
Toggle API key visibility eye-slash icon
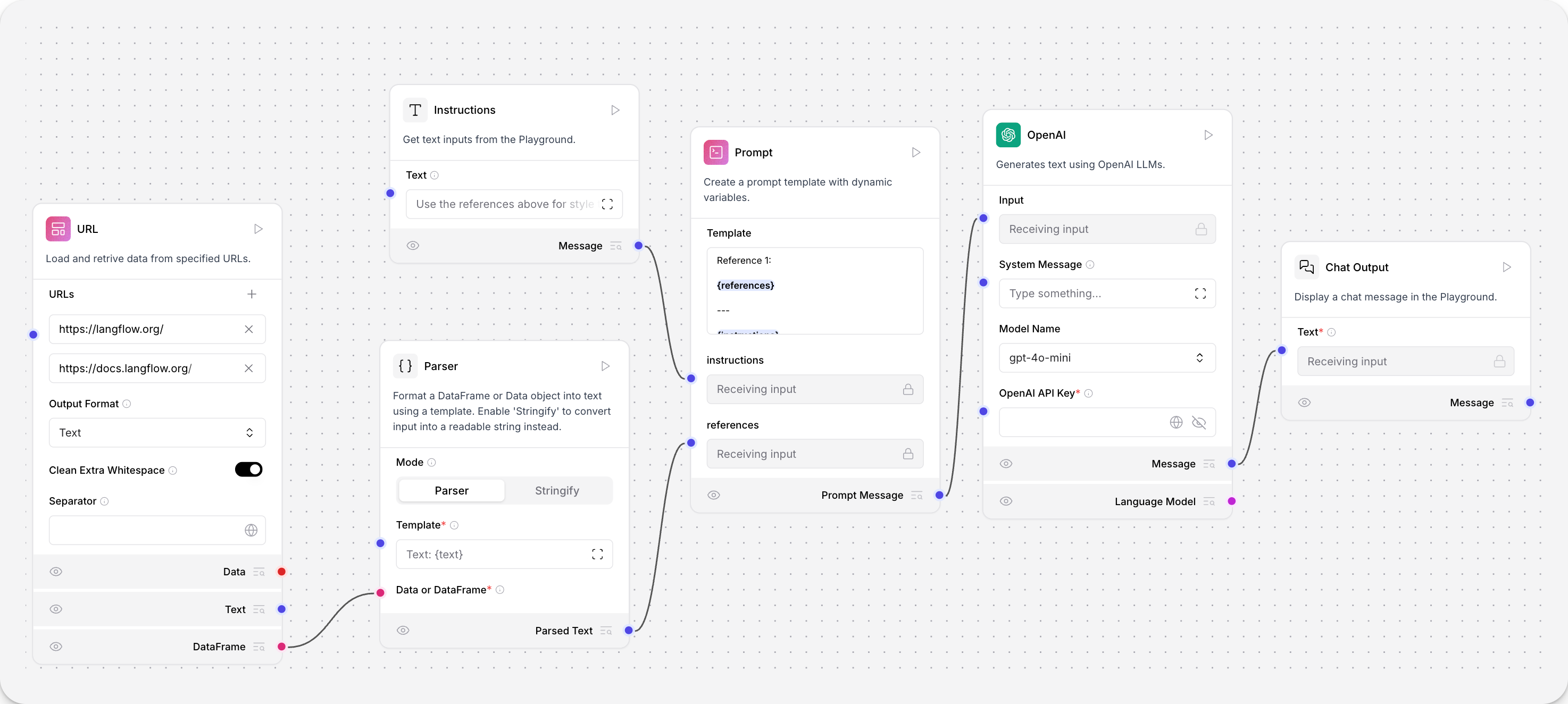1198,422
